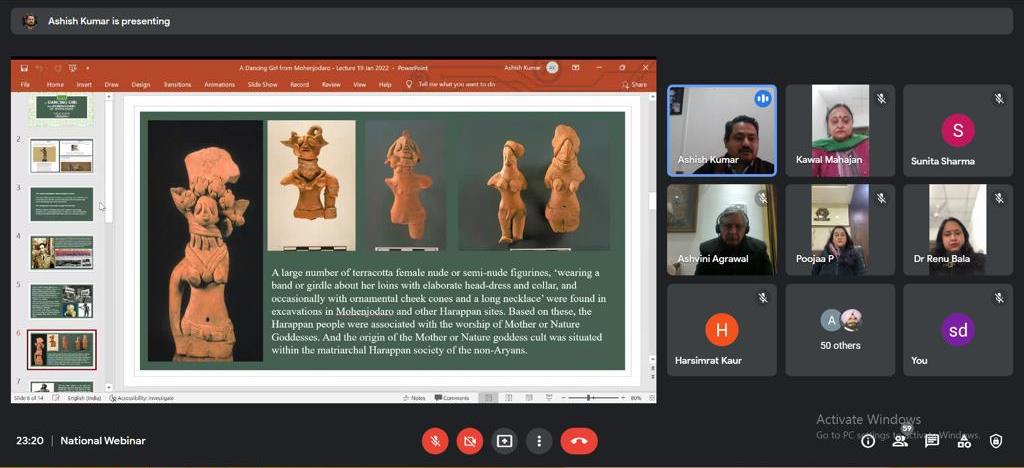Click the Present now screen-share button
This screenshot has width=1024, height=468.
[504, 441]
